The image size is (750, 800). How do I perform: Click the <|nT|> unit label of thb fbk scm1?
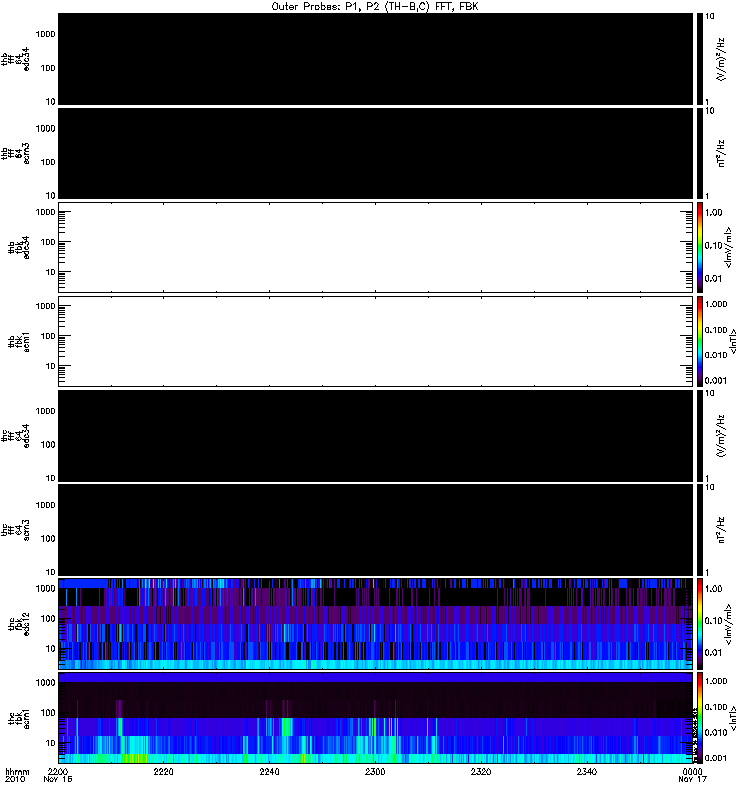(733, 342)
